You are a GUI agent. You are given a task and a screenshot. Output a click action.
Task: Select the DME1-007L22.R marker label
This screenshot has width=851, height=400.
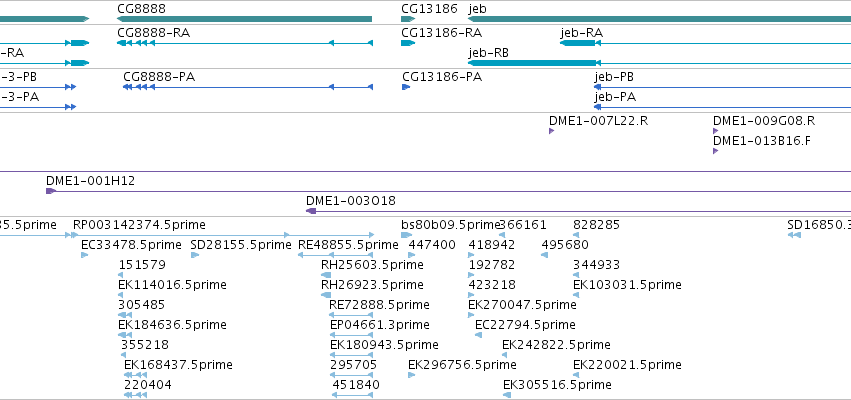point(598,120)
